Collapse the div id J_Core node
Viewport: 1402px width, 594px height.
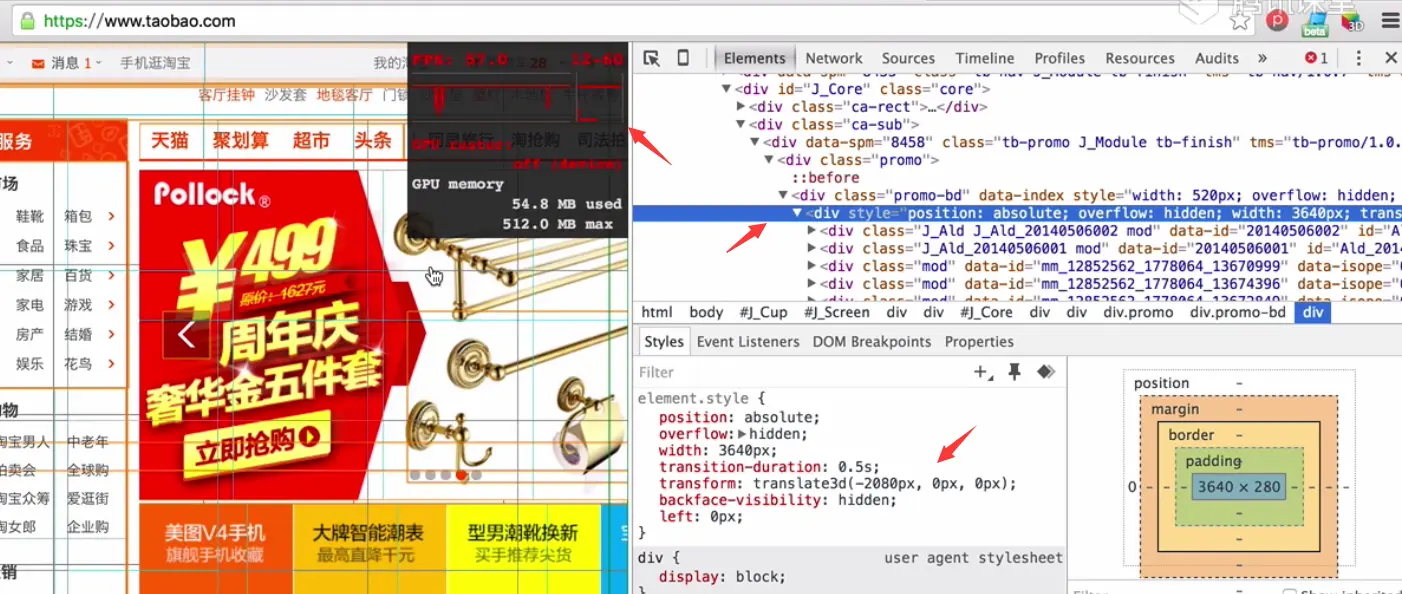point(727,89)
